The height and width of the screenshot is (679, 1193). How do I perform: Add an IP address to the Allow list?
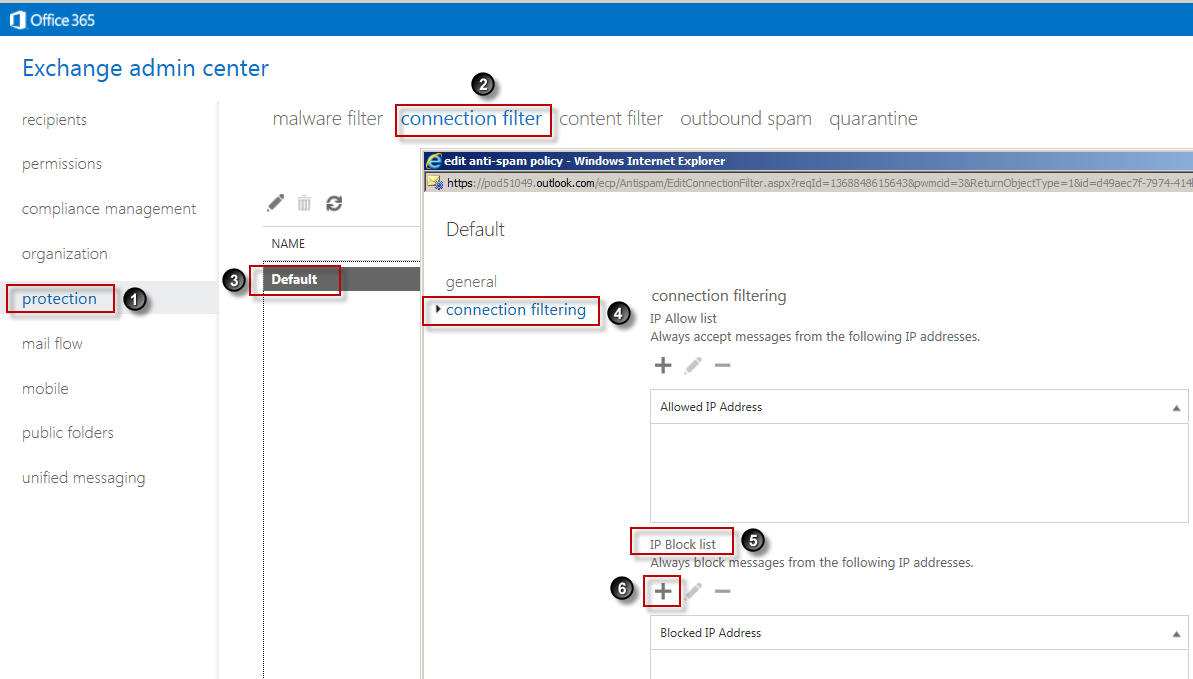click(663, 365)
